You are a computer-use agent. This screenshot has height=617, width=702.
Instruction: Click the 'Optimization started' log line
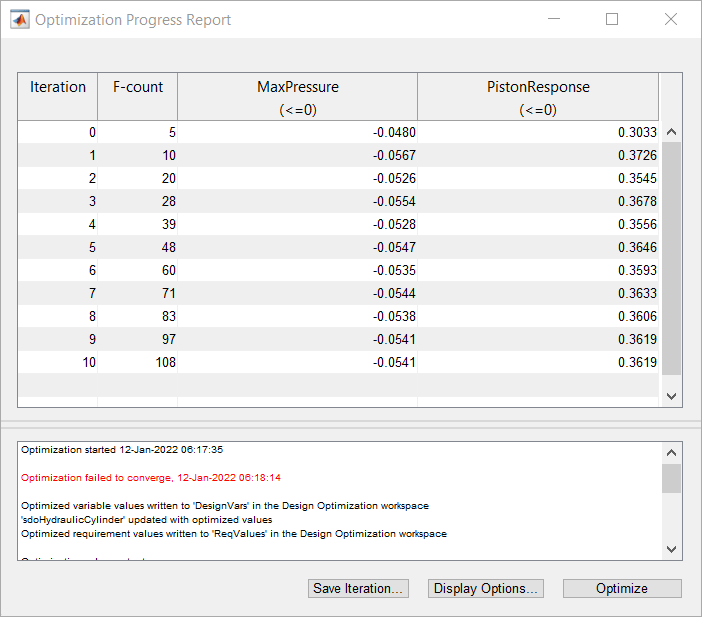(122, 450)
